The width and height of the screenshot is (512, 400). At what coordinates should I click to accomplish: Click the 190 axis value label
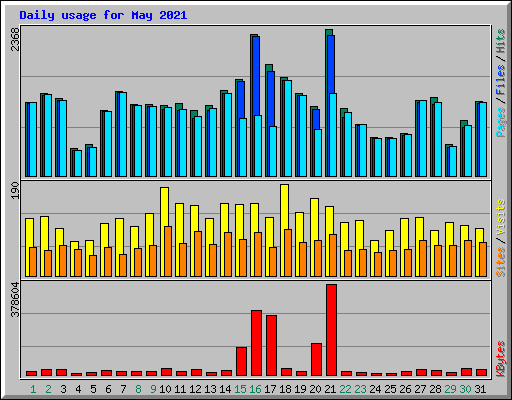pyautogui.click(x=15, y=190)
